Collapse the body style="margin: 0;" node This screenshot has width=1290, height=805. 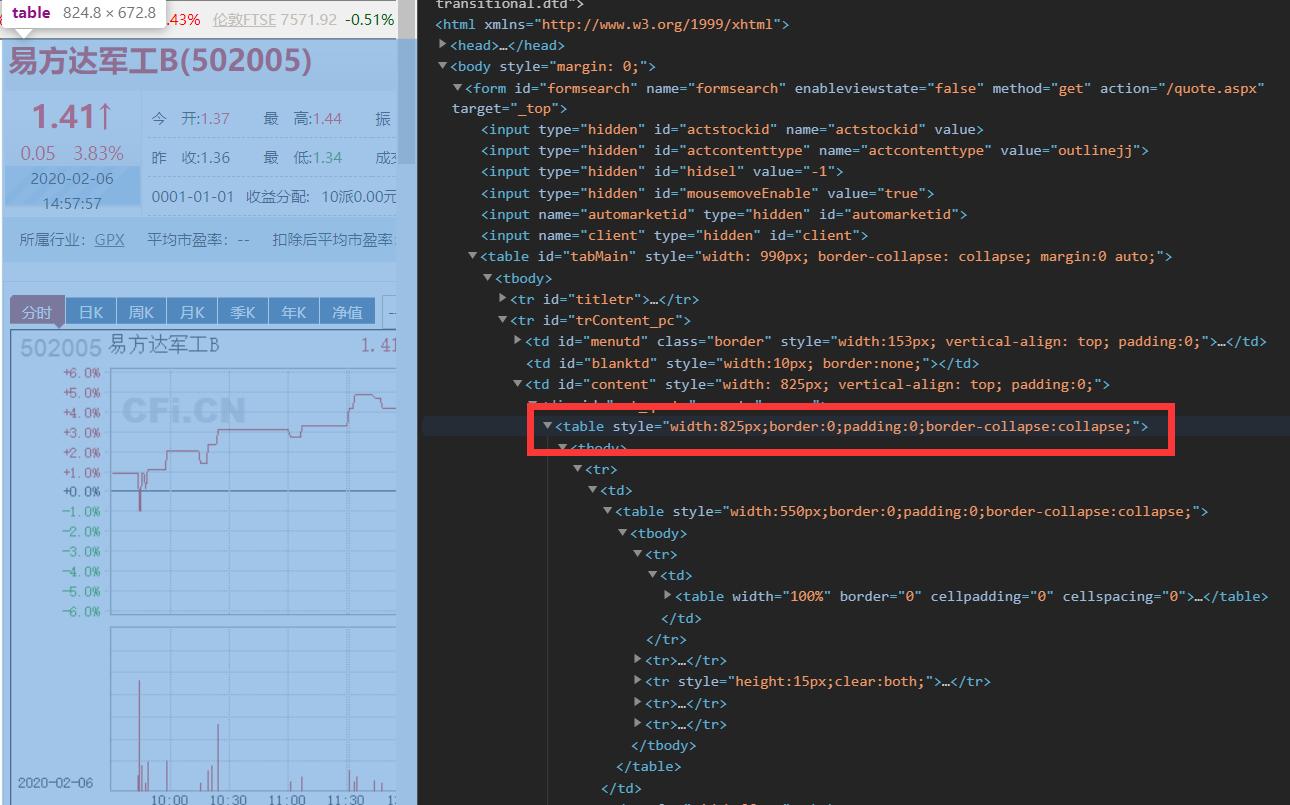point(444,66)
